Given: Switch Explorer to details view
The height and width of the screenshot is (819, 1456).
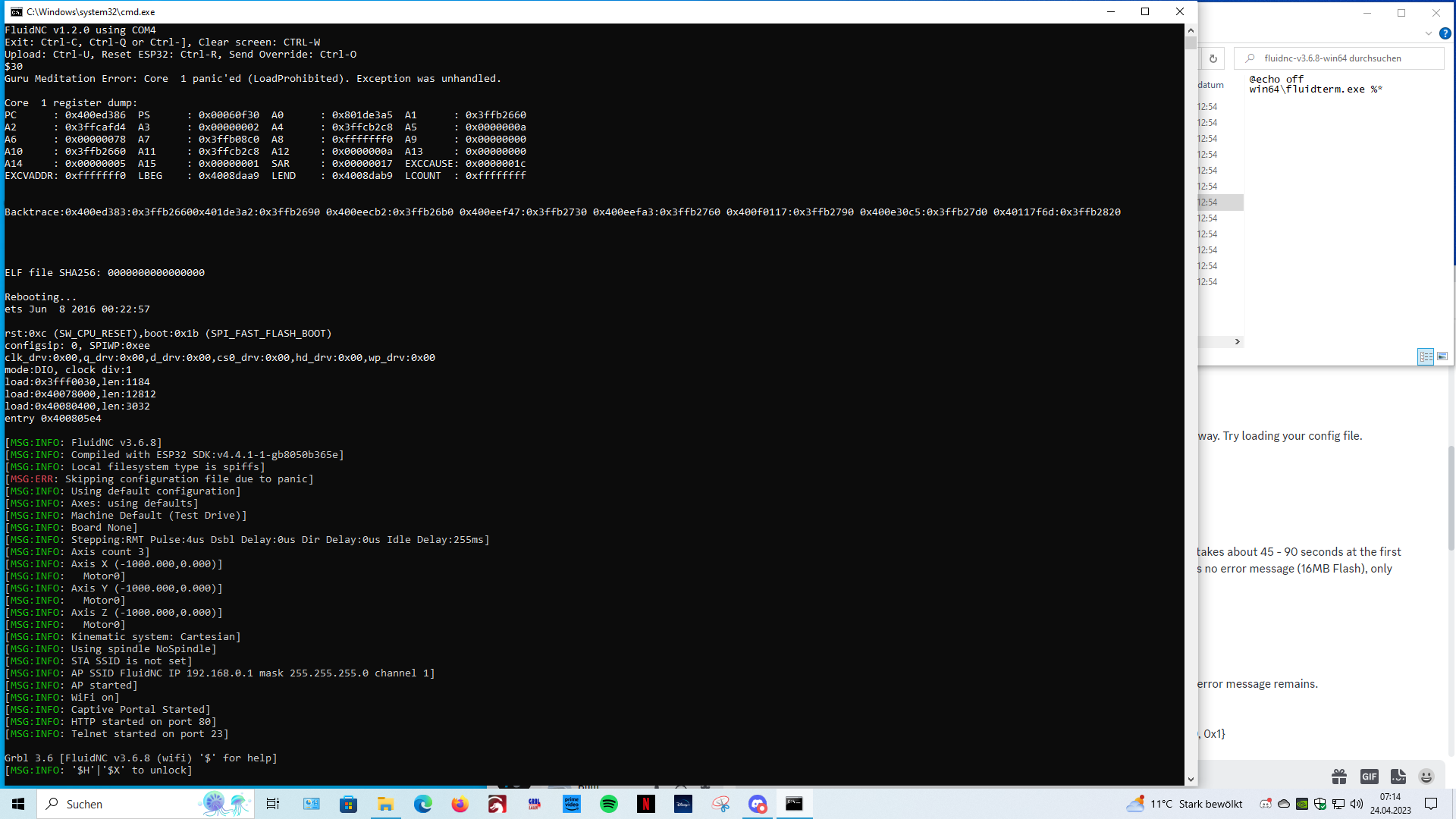Looking at the screenshot, I should tap(1426, 356).
